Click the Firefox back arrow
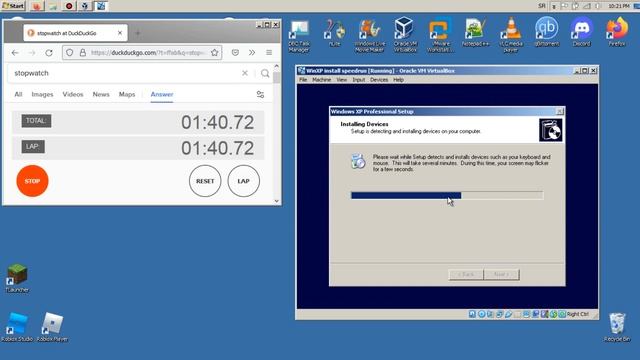This screenshot has width=640, height=360. pos(15,53)
